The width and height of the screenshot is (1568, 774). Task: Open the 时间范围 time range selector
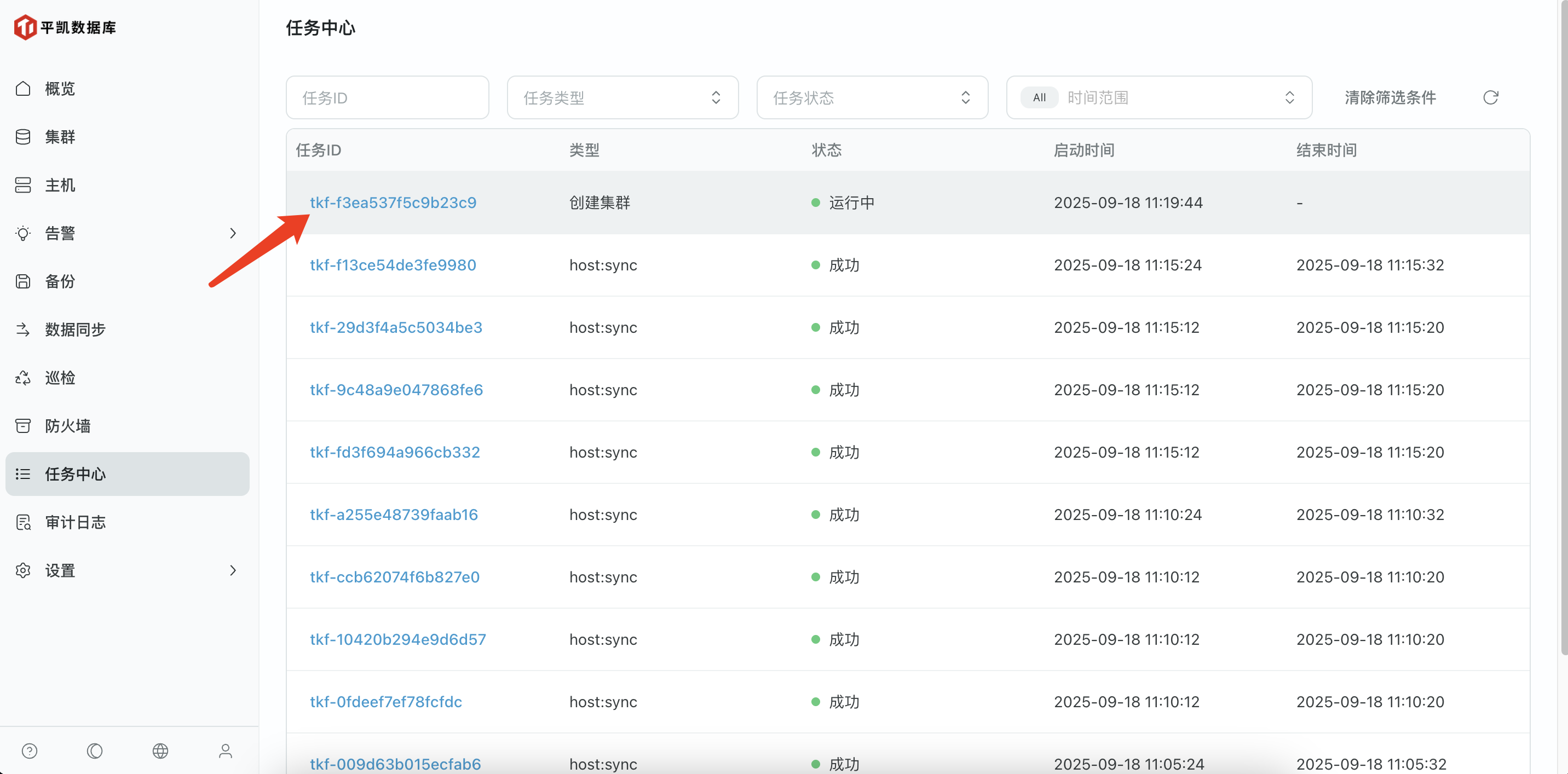coord(1158,97)
